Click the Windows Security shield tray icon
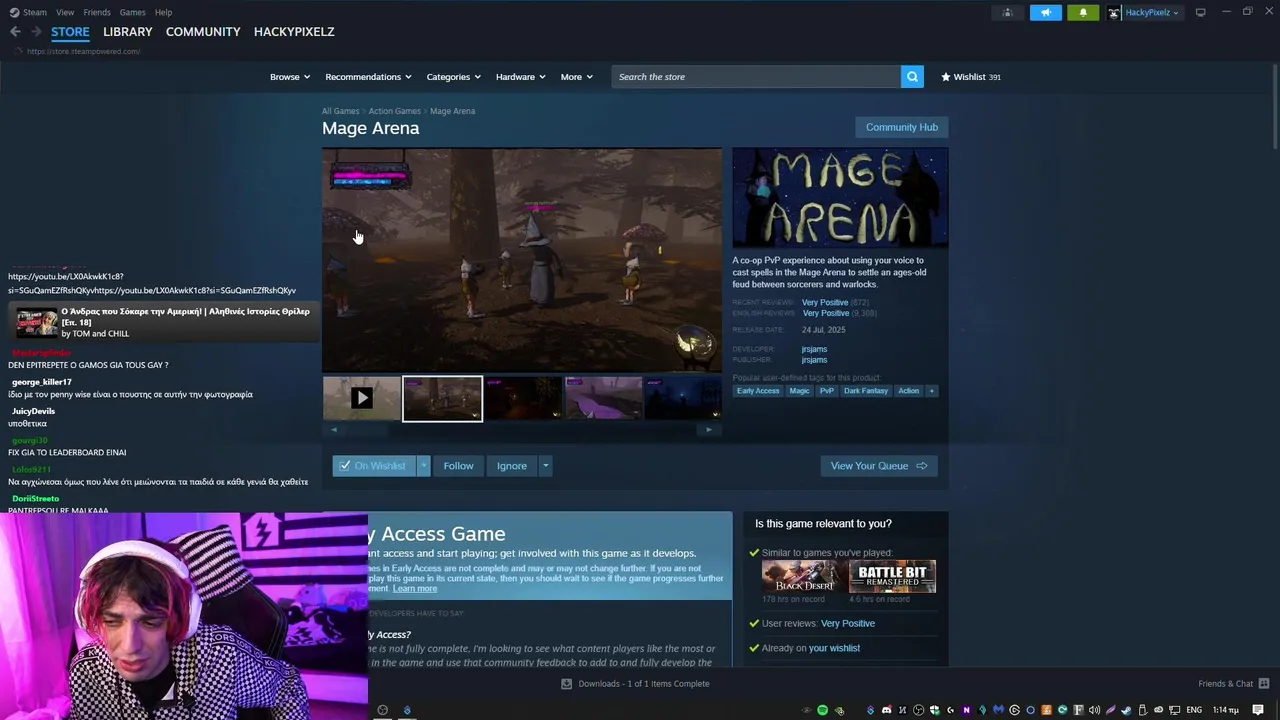 [x=934, y=710]
